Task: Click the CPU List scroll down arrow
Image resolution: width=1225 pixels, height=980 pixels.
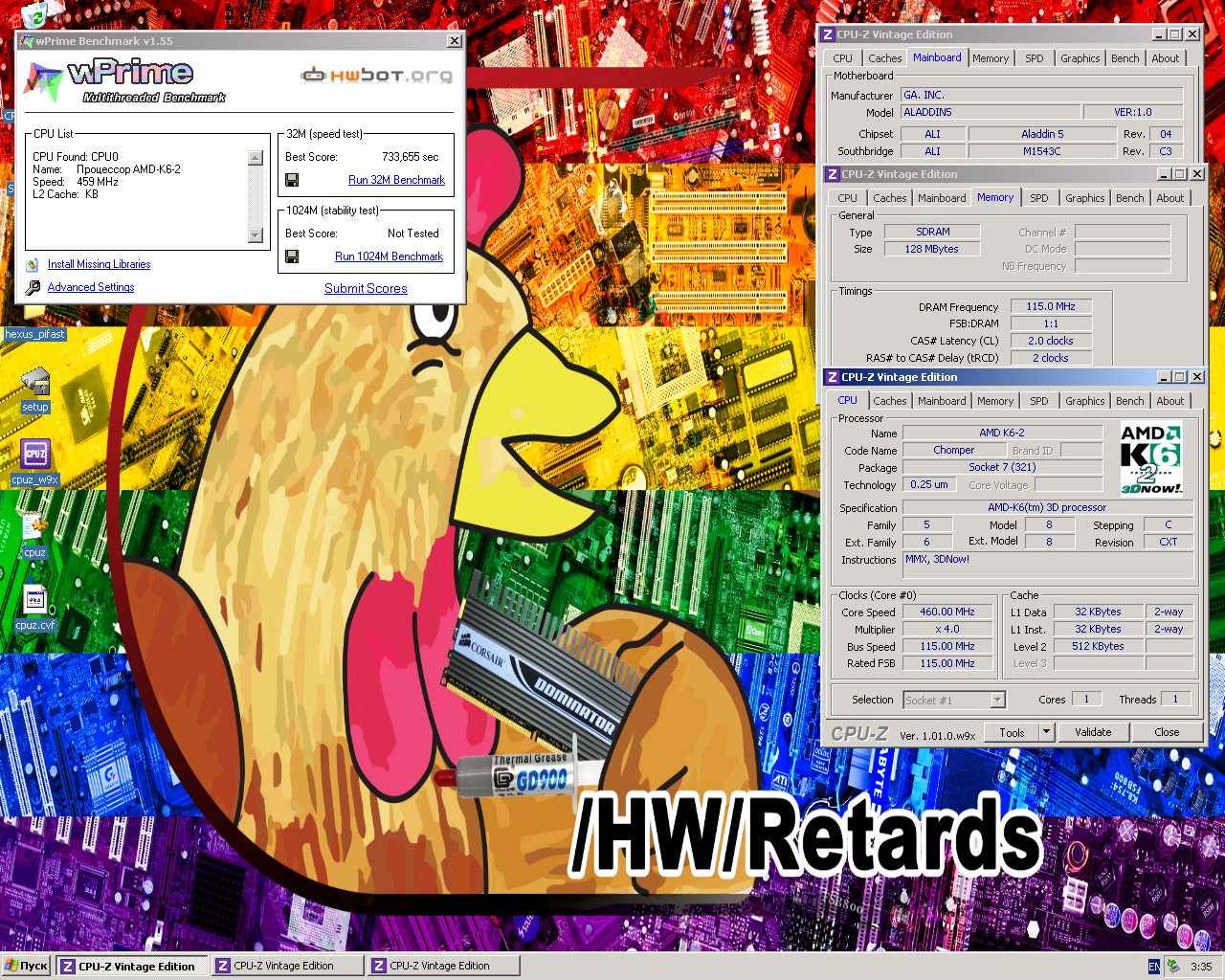Action: pos(256,234)
